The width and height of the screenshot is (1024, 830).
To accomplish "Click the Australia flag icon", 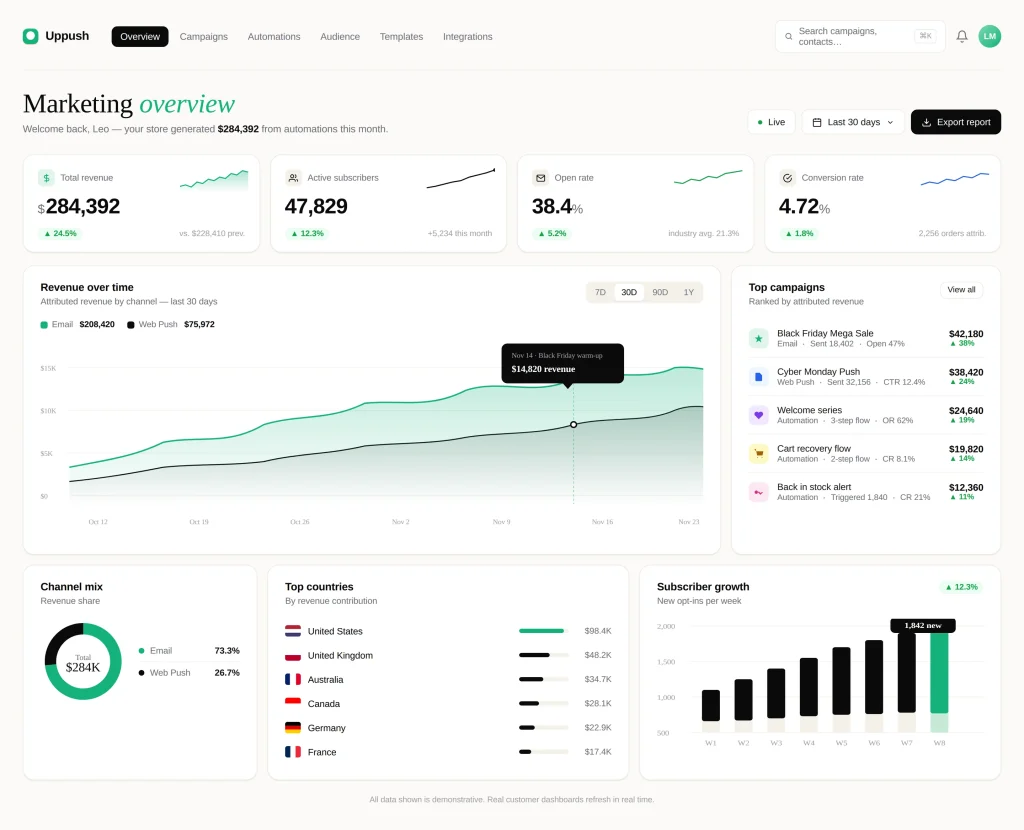I will tap(293, 679).
